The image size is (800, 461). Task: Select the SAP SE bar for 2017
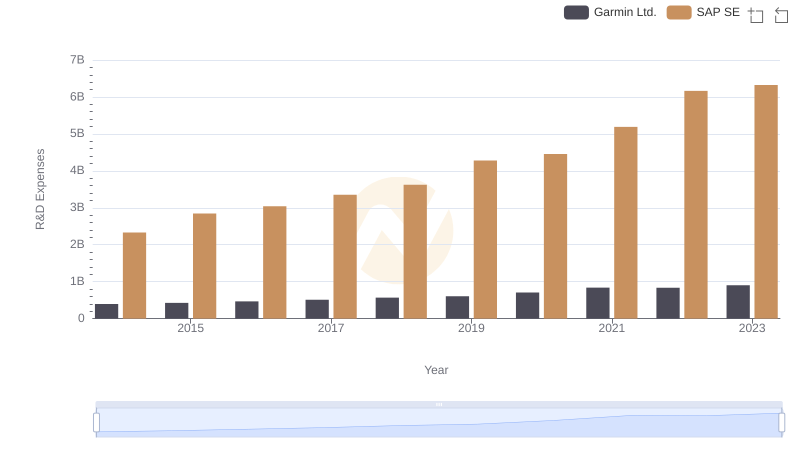click(x=345, y=257)
